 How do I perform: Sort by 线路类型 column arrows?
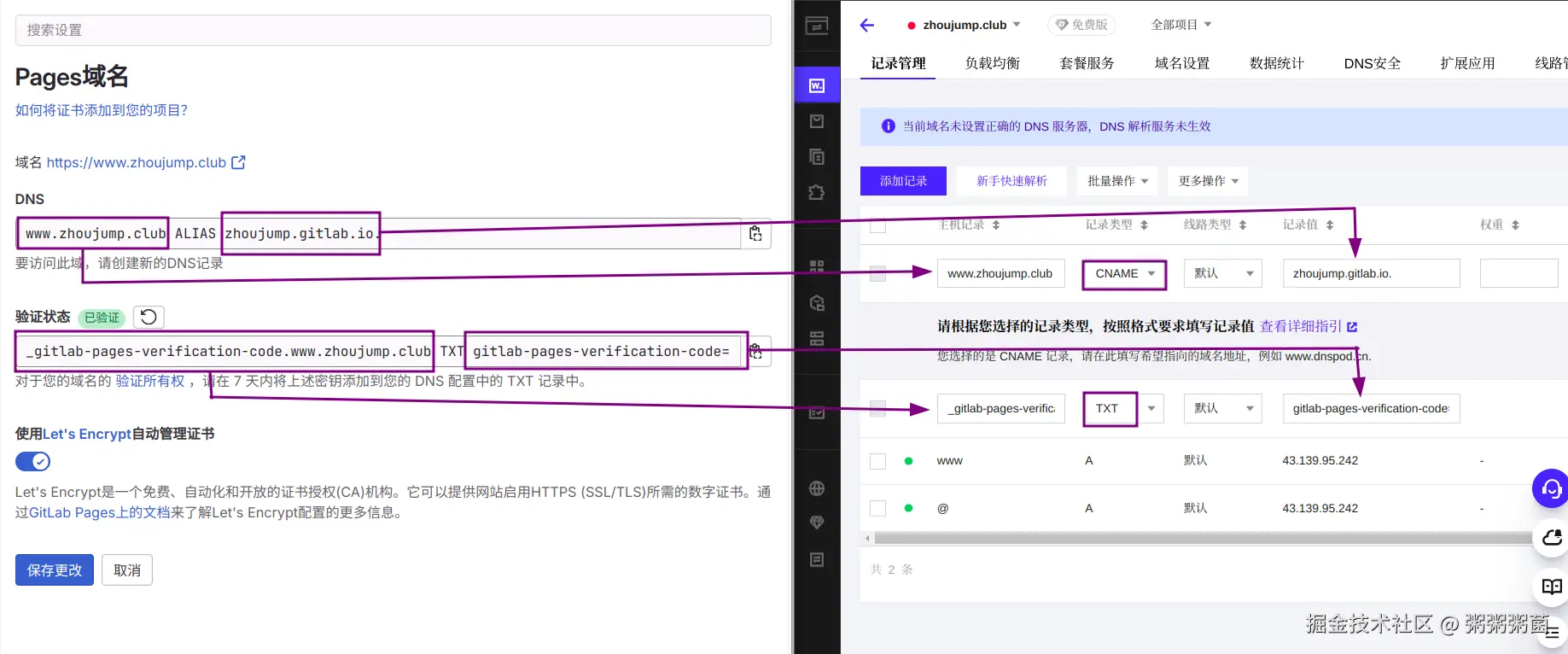[x=1242, y=225]
